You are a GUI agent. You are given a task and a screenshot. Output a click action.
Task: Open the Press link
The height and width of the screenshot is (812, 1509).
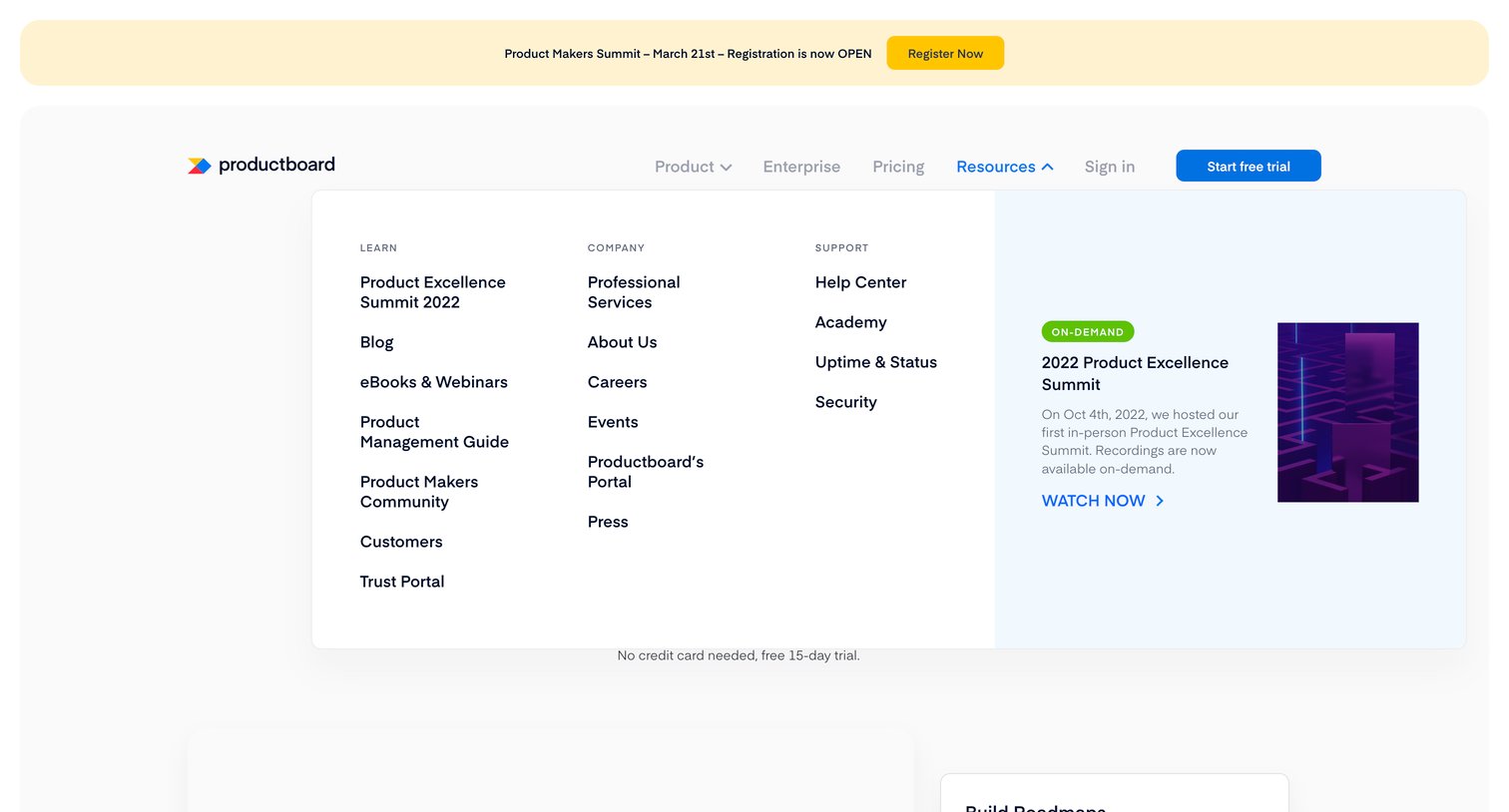pyautogui.click(x=608, y=522)
